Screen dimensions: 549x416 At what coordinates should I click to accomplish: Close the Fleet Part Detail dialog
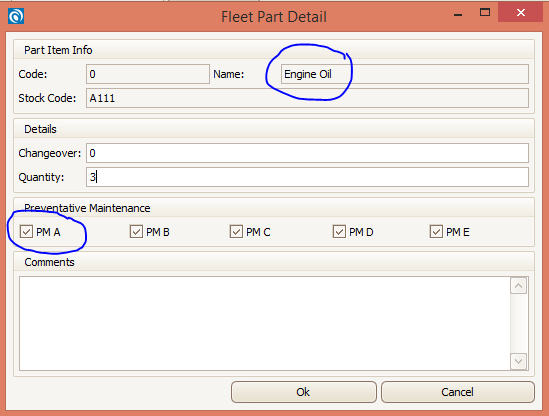(x=521, y=13)
